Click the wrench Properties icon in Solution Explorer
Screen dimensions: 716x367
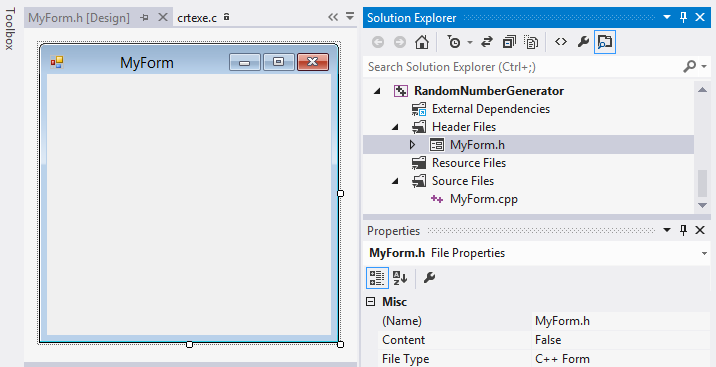pos(583,42)
